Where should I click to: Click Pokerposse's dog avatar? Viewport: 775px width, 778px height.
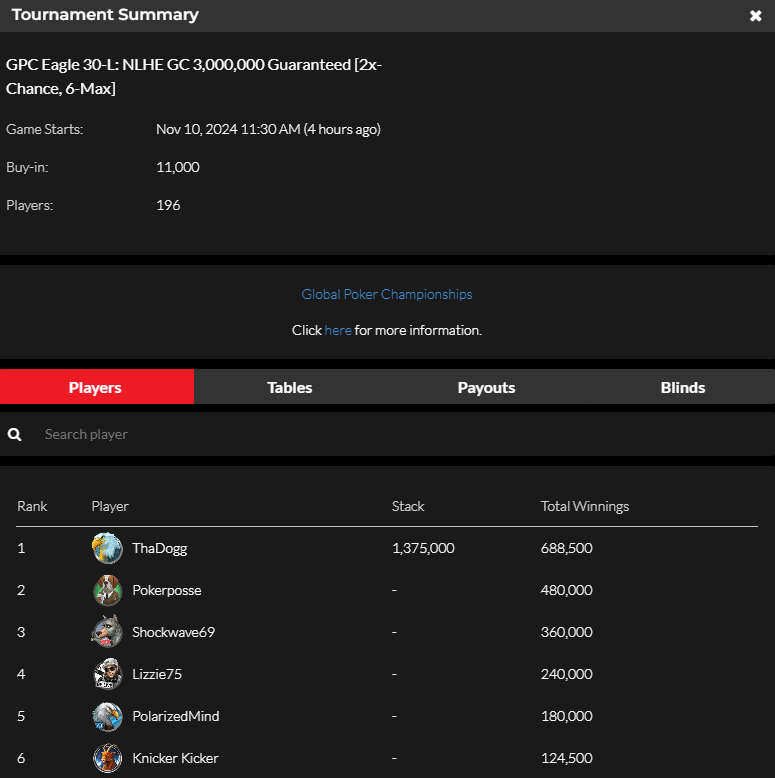click(107, 590)
